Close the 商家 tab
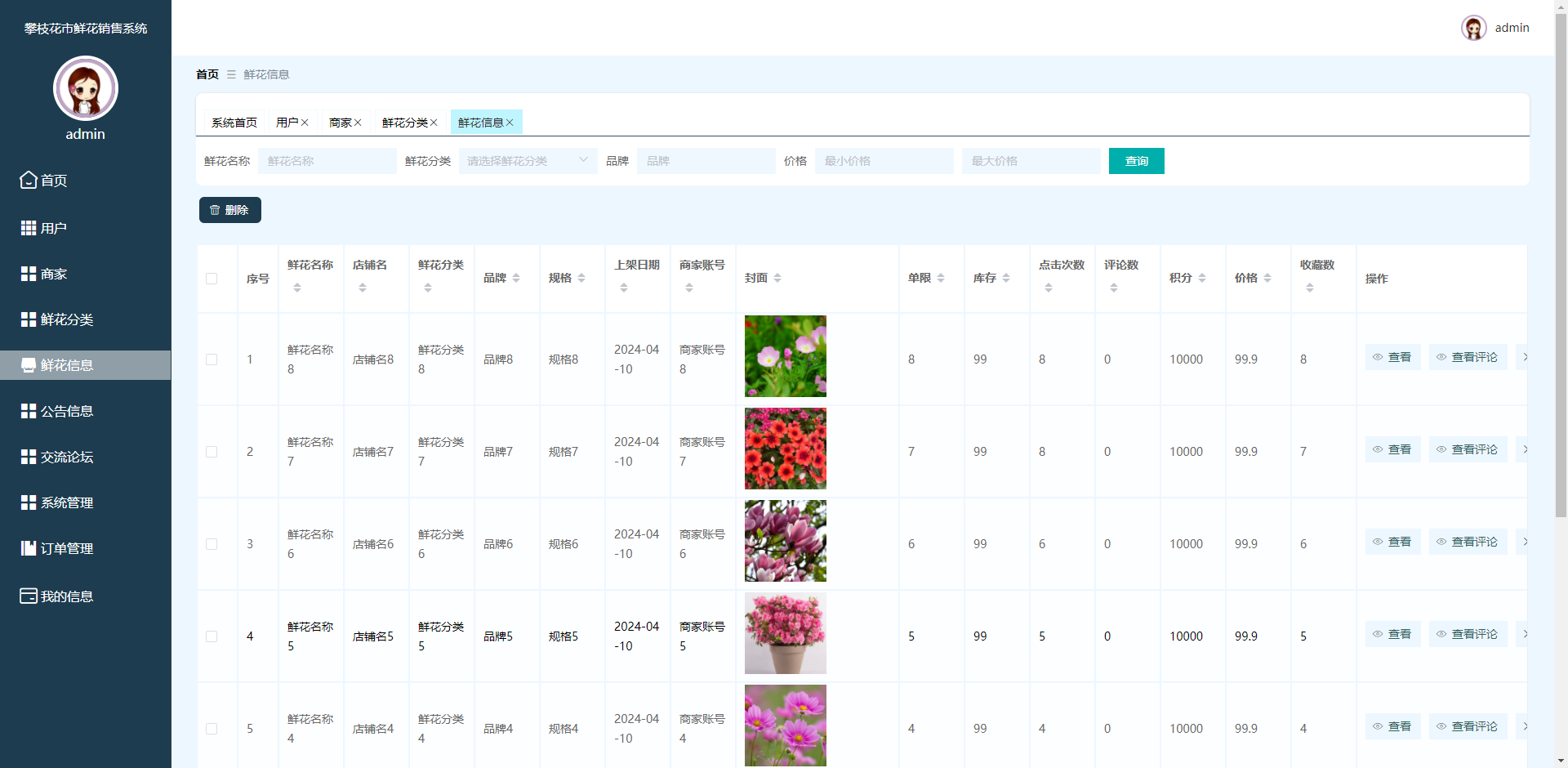 358,123
